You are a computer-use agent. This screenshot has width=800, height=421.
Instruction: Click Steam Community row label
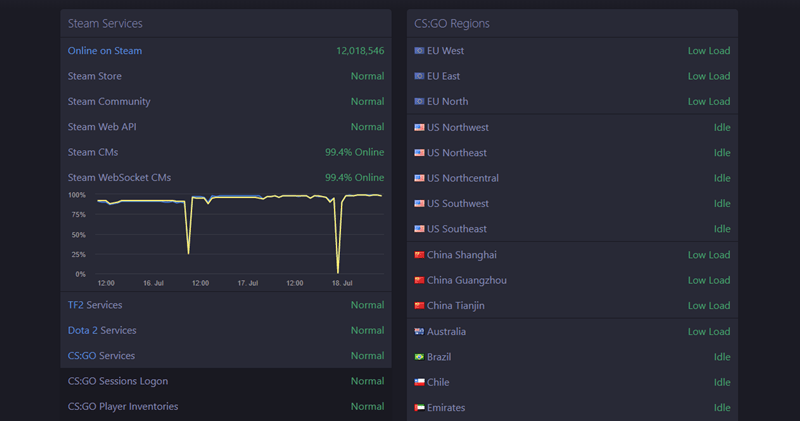(109, 102)
